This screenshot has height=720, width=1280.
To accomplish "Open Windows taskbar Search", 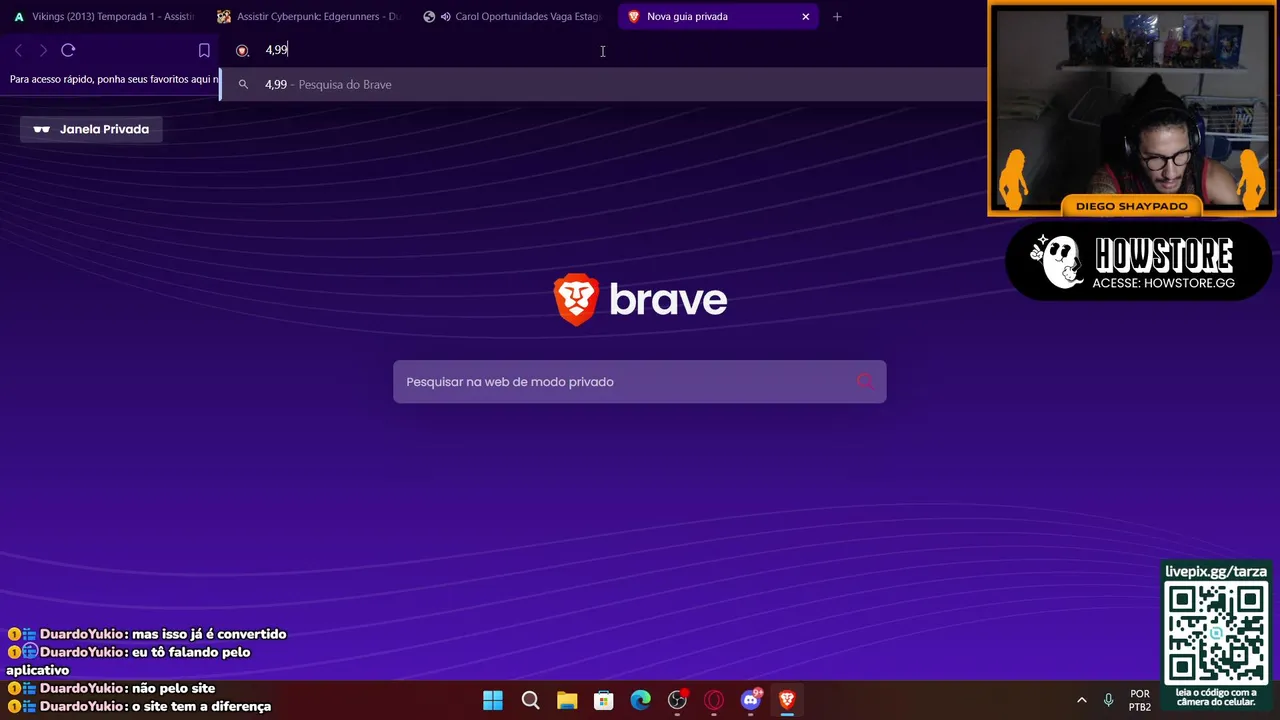I will coord(530,700).
